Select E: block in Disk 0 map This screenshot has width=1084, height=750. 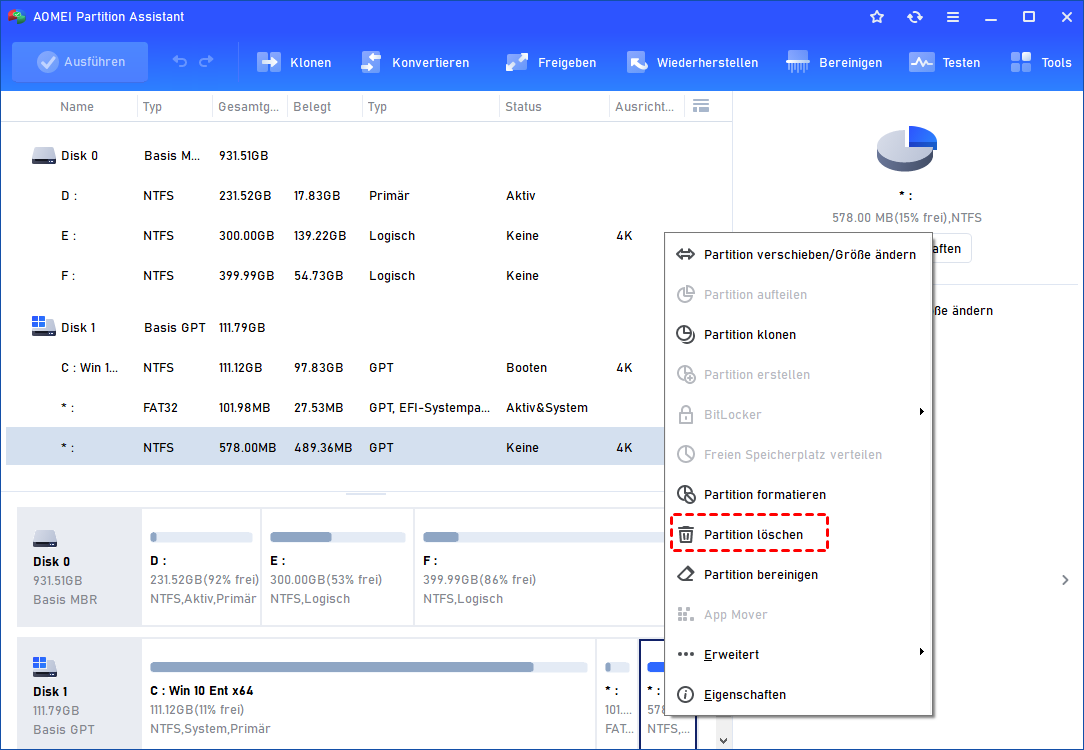point(337,567)
